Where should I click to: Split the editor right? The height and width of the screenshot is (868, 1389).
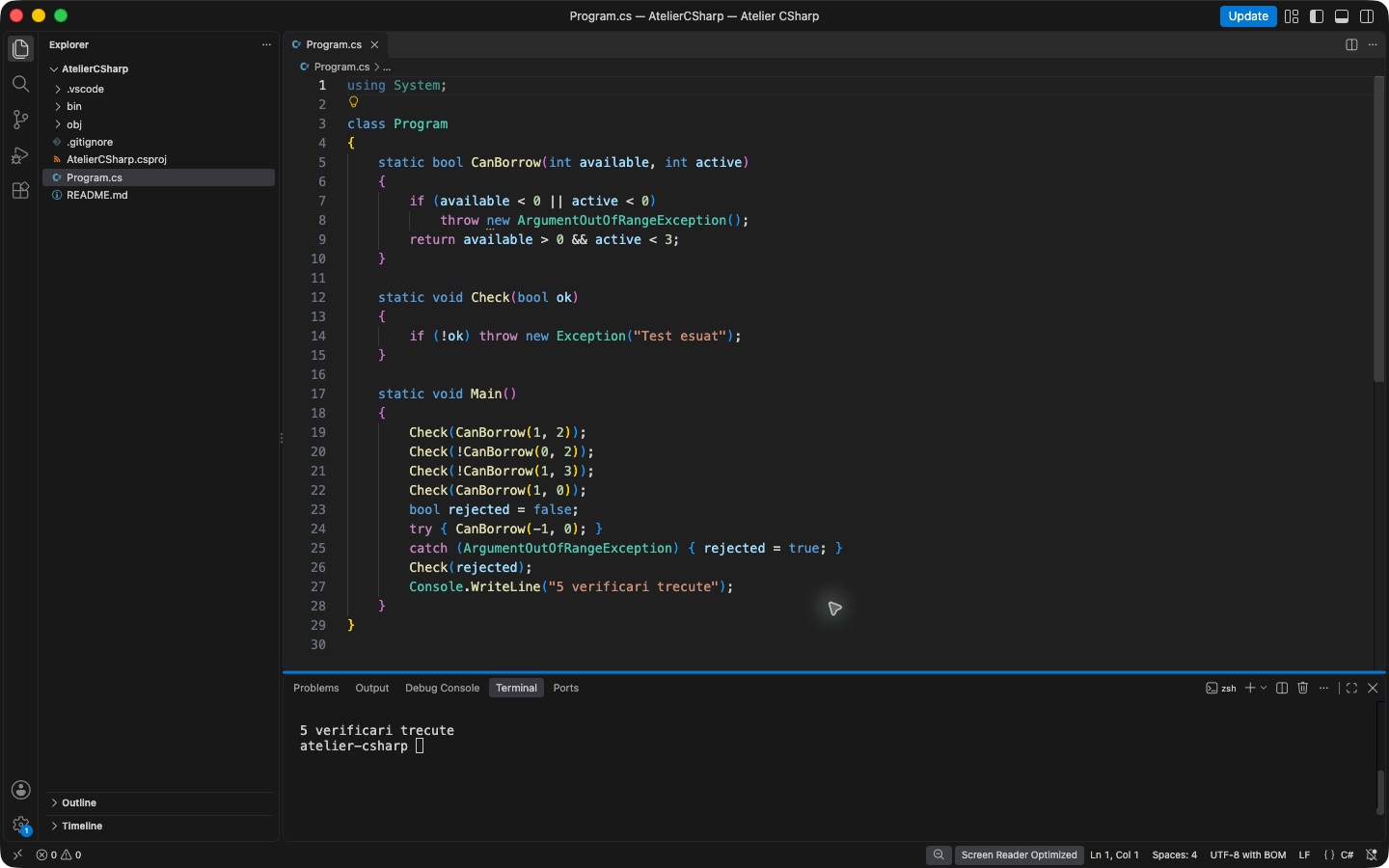(1351, 44)
